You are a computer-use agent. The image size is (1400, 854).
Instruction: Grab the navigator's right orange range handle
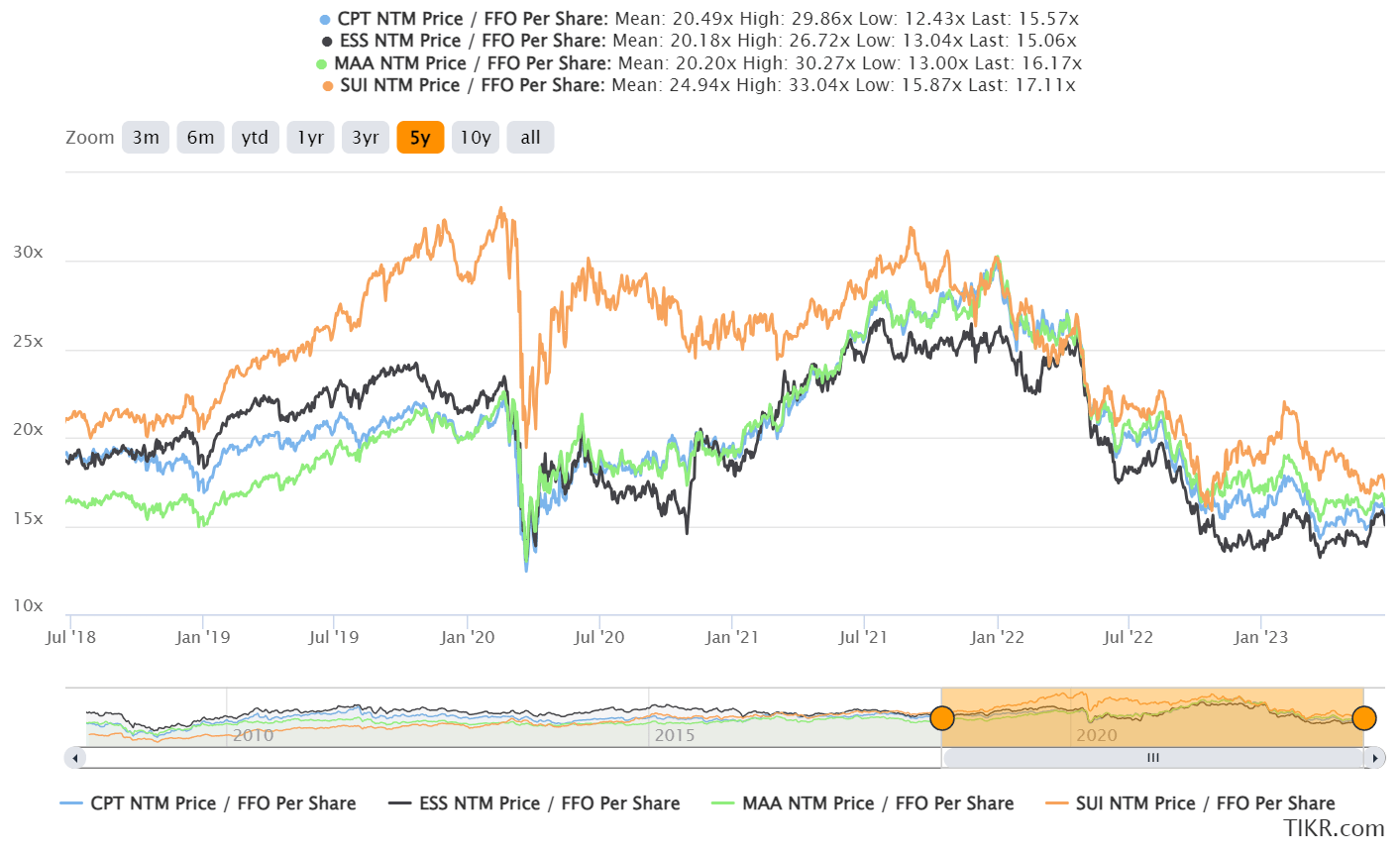tap(1364, 718)
